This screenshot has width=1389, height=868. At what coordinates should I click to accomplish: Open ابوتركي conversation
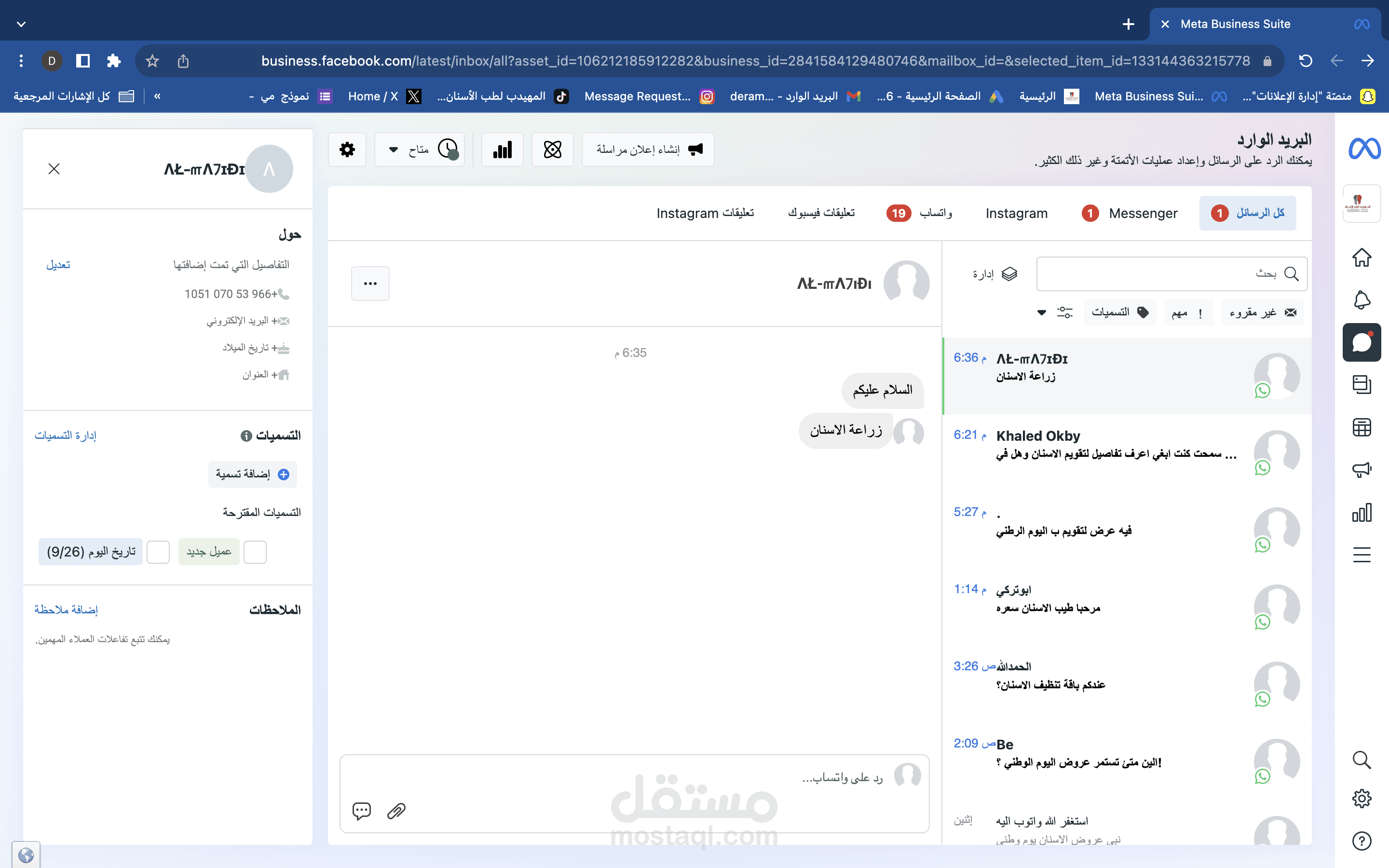pyautogui.click(x=1127, y=607)
